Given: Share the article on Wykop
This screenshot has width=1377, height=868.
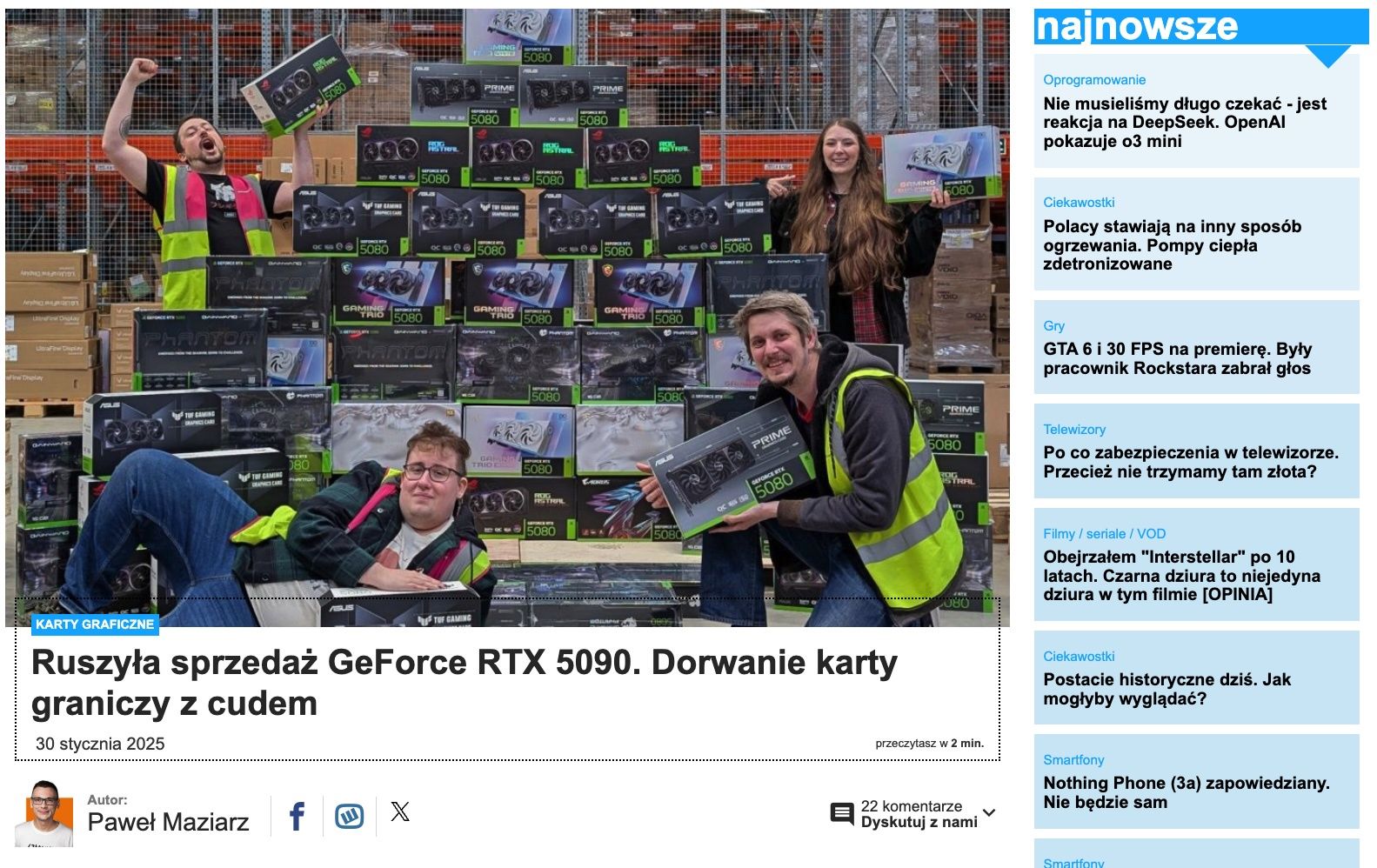Looking at the screenshot, I should pos(350,816).
